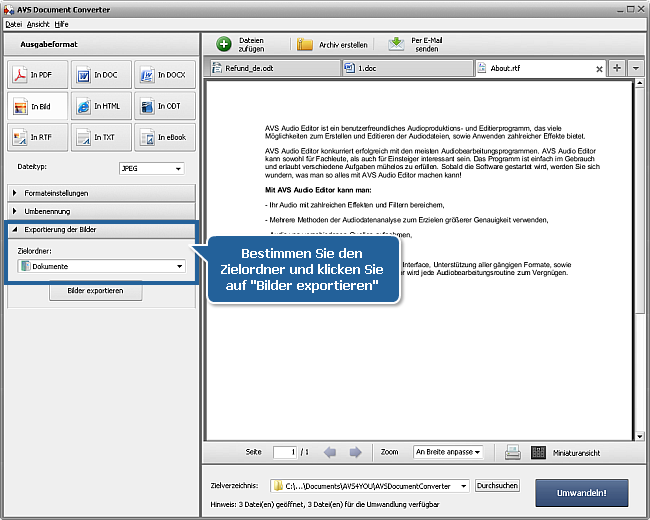Viewport: 650px width, 520px height.
Task: Pick the In eBook output format
Action: point(165,137)
